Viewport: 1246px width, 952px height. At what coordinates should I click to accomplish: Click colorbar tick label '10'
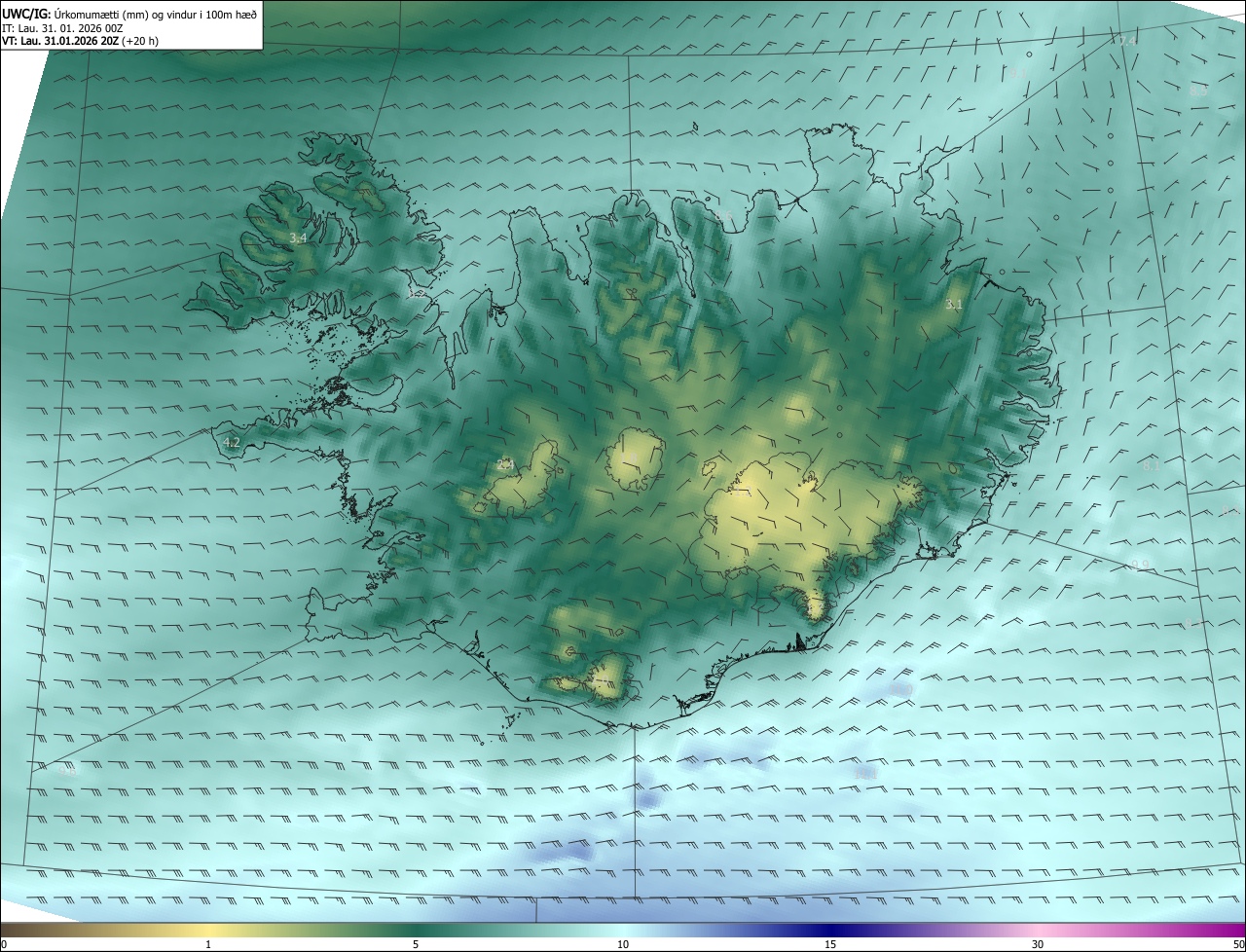coord(623,944)
